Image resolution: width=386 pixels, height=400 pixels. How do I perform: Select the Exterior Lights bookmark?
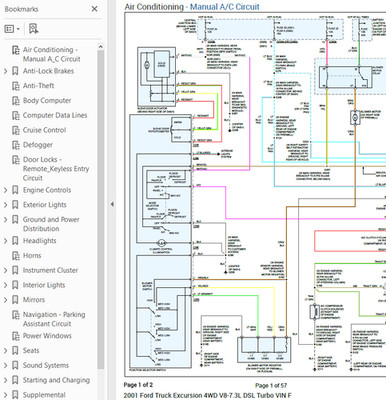[45, 205]
